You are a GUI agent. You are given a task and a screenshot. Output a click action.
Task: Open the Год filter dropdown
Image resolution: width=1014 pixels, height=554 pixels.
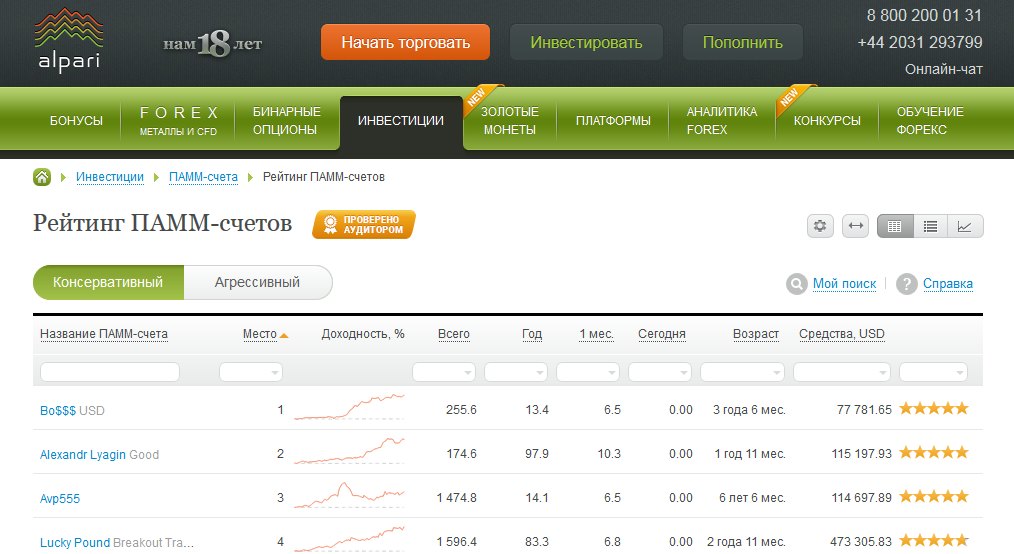[515, 372]
